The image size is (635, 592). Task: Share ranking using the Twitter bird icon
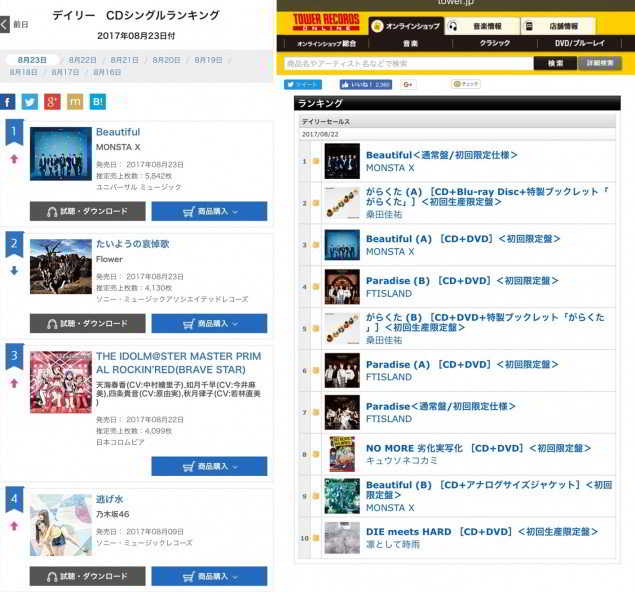click(x=30, y=102)
